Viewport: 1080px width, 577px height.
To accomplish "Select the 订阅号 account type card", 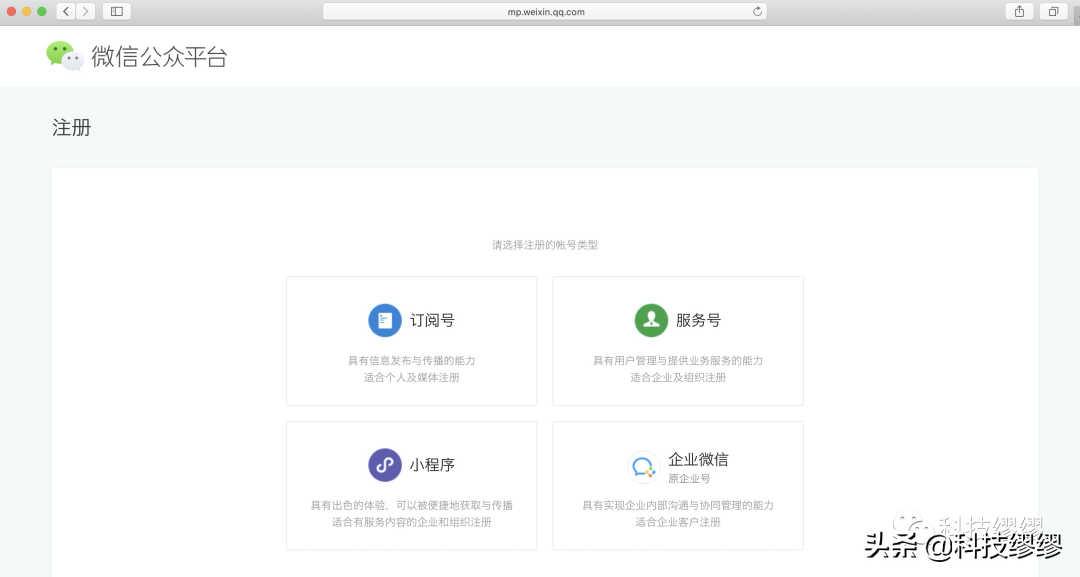I will (411, 340).
